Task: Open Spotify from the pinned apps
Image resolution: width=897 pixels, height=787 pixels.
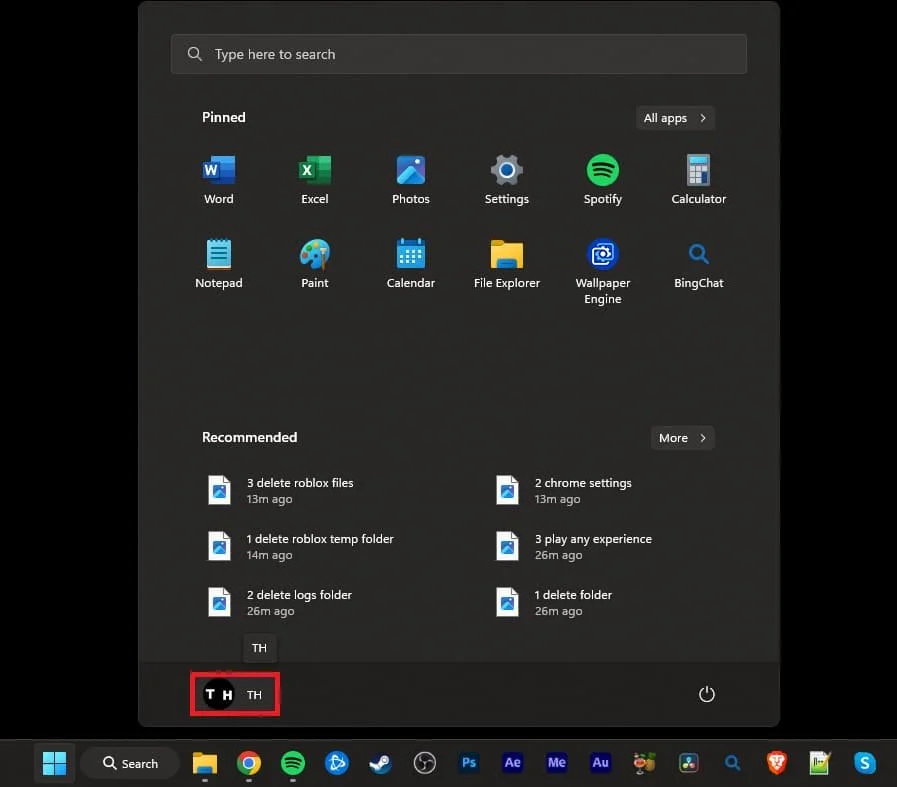Action: [602, 172]
